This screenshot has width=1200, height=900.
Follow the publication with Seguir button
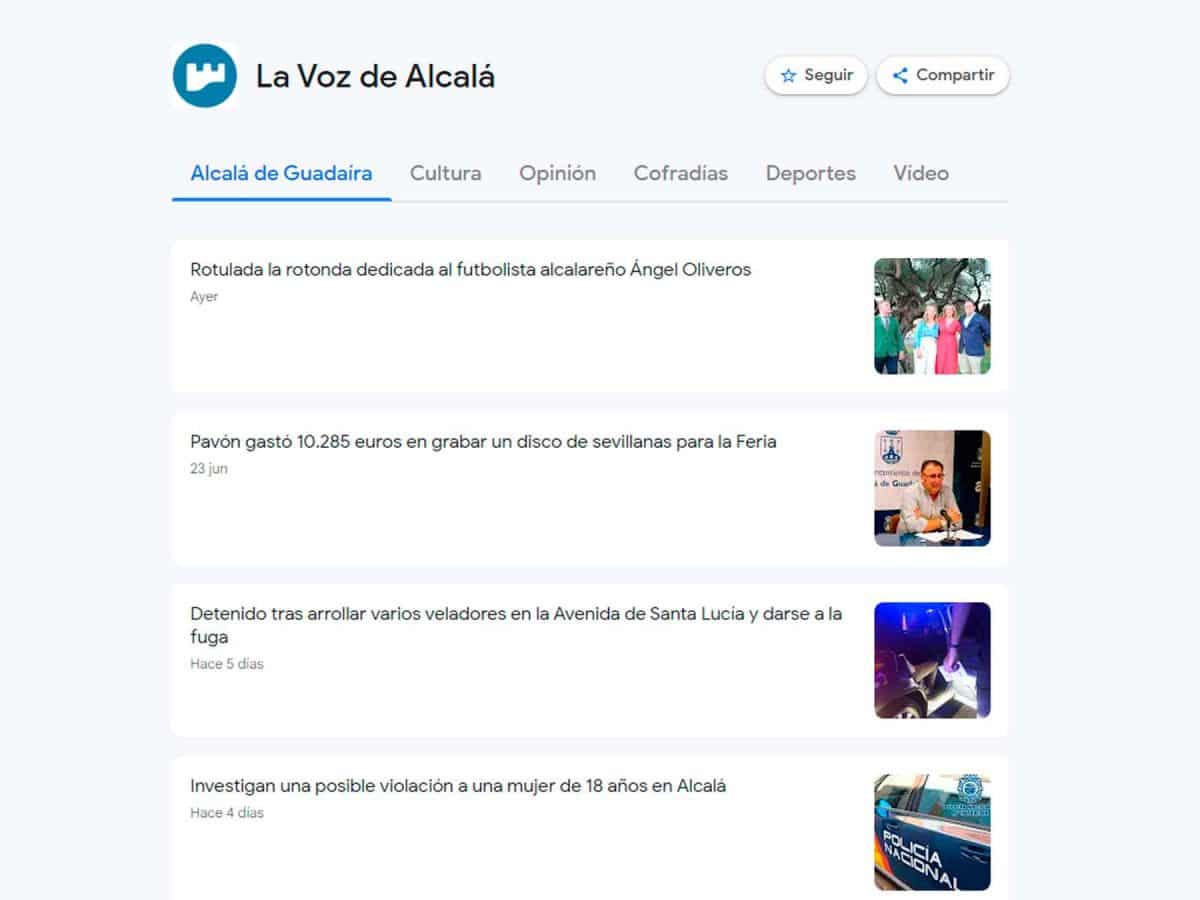click(816, 76)
